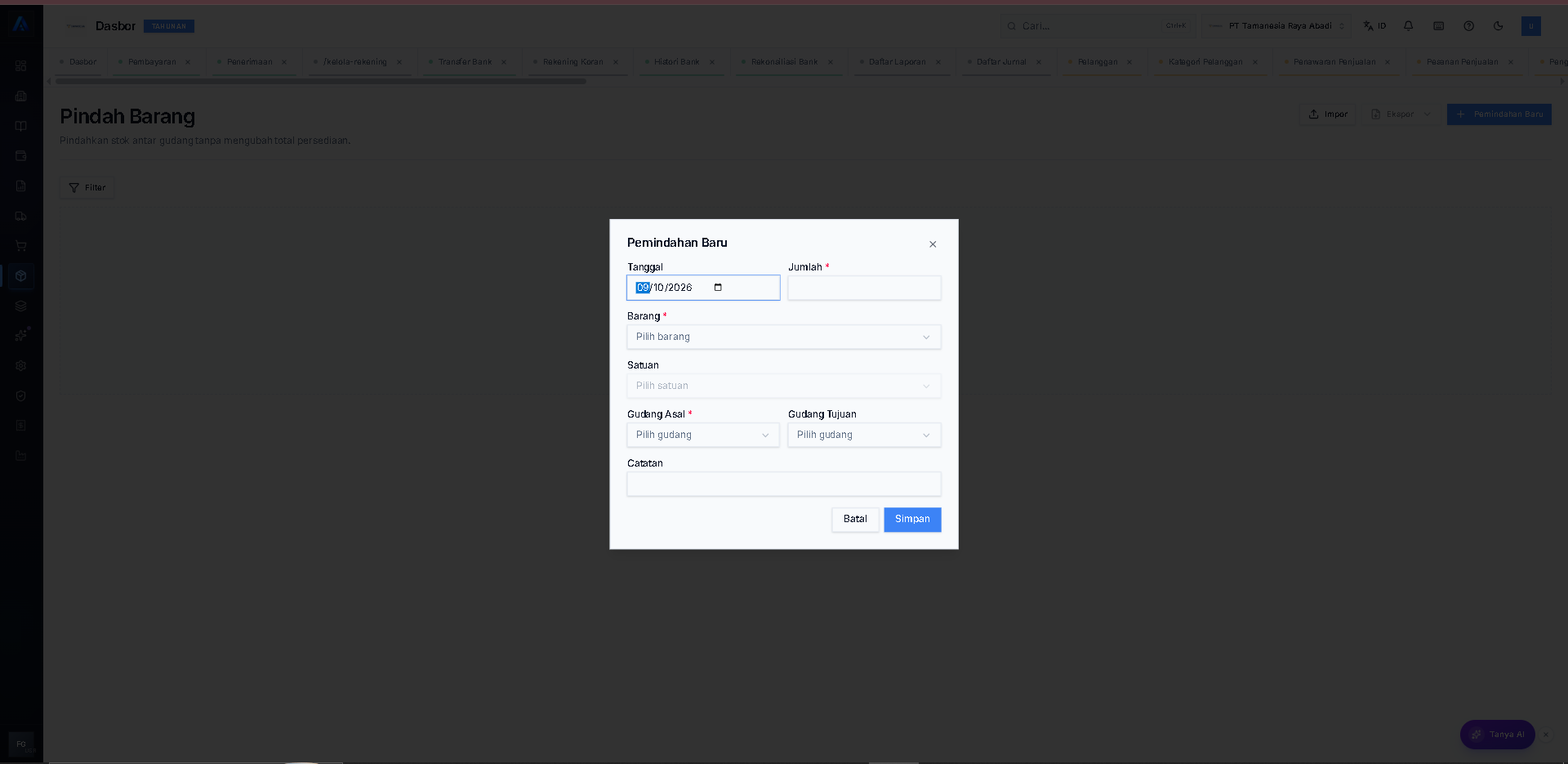1568x764 pixels.
Task: Open the layers stack icon in sidebar
Action: pos(21,306)
